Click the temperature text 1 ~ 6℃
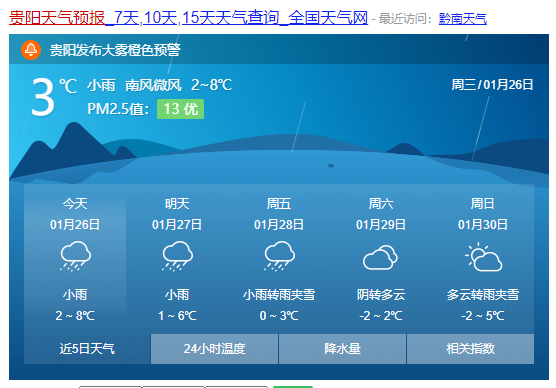The height and width of the screenshot is (388, 556). 177,316
